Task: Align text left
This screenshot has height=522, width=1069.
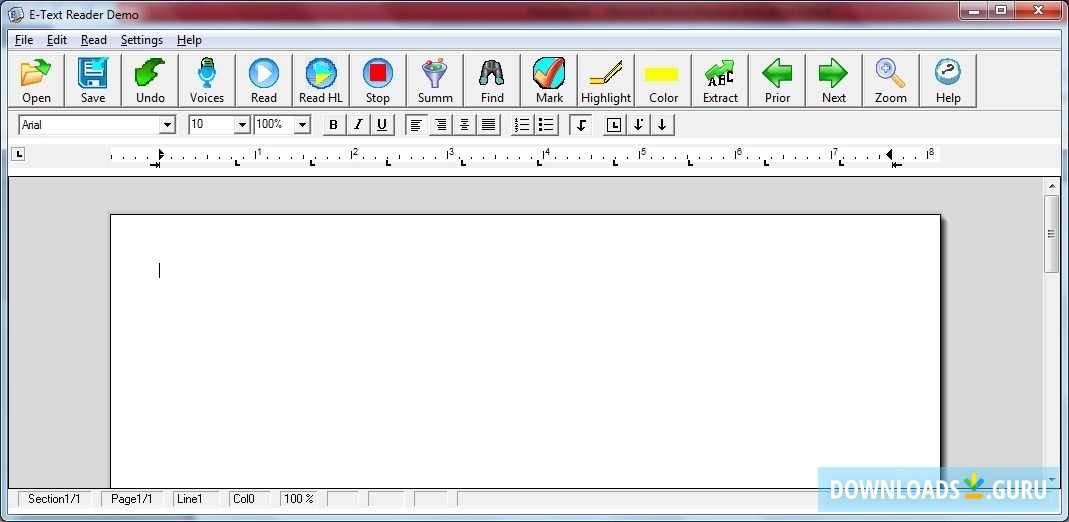Action: click(x=417, y=125)
